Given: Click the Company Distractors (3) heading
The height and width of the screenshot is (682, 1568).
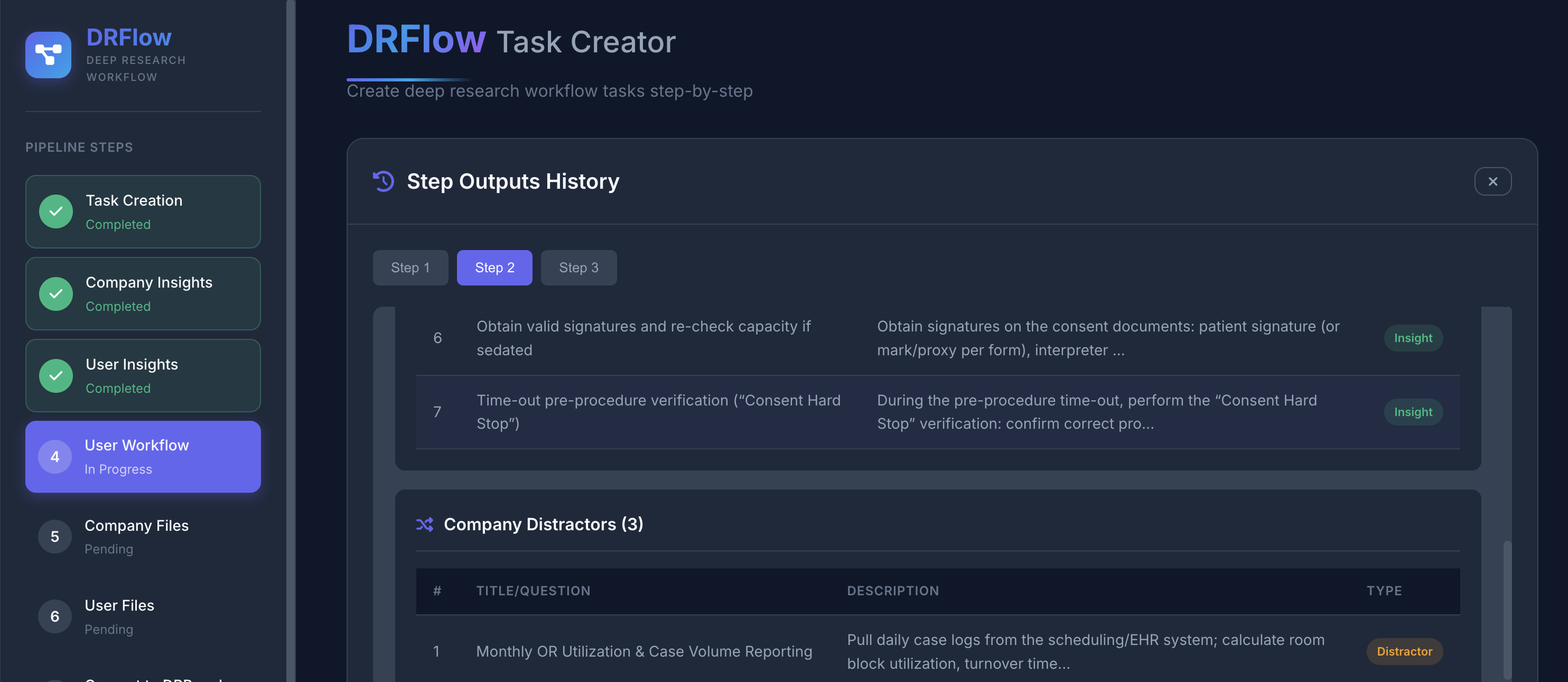Looking at the screenshot, I should click(x=543, y=524).
